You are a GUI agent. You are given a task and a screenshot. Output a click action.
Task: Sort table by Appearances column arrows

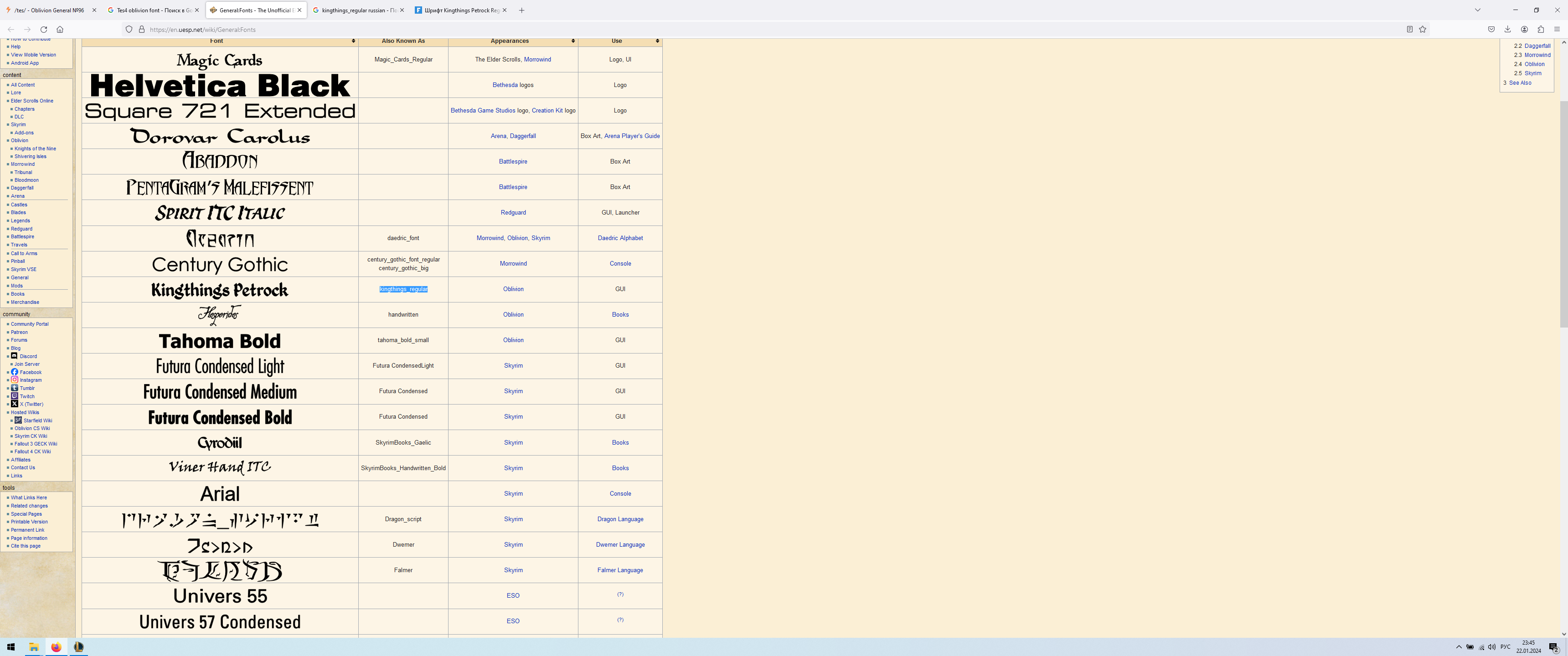pyautogui.click(x=573, y=41)
